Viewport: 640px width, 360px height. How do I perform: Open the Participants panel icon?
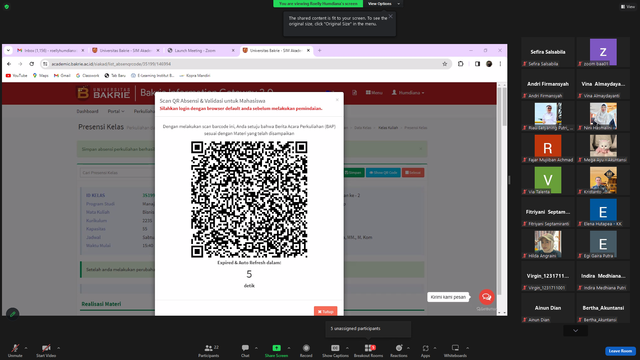(x=209, y=348)
